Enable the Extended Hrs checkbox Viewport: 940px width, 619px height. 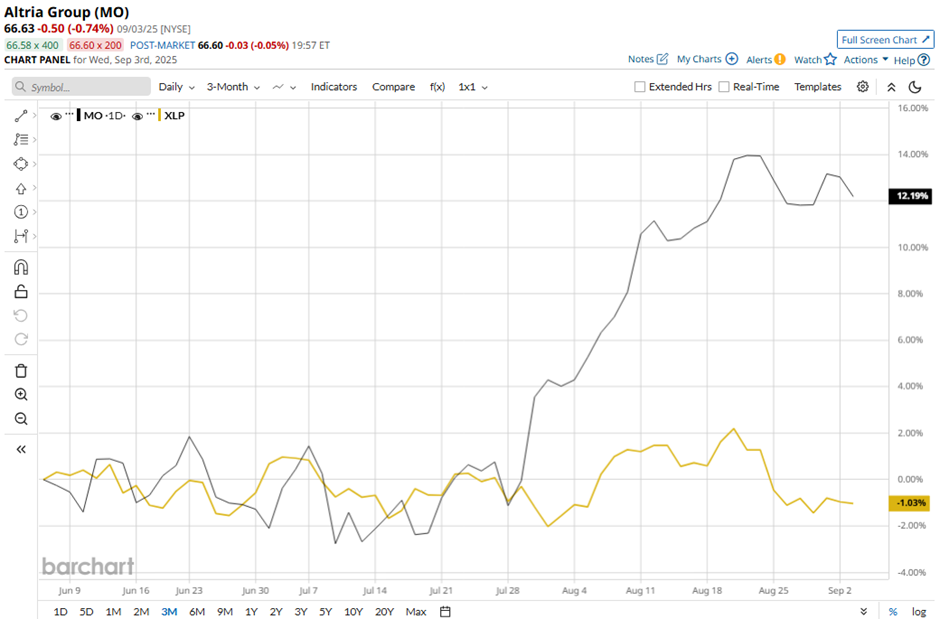(640, 87)
